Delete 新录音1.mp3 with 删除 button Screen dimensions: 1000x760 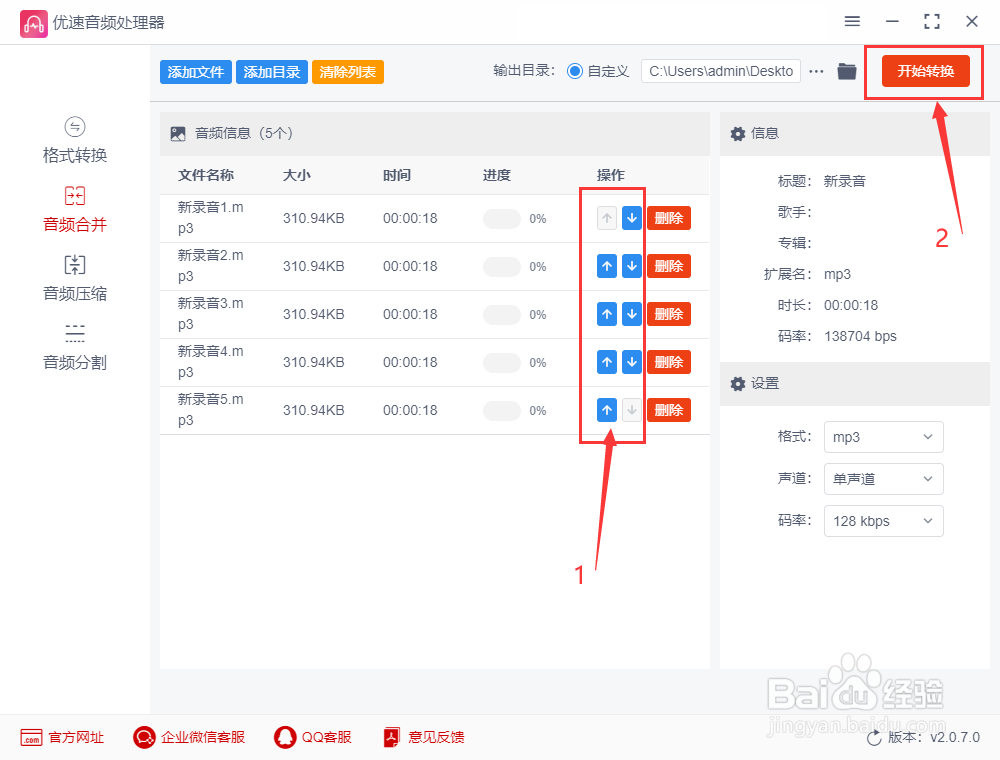669,218
